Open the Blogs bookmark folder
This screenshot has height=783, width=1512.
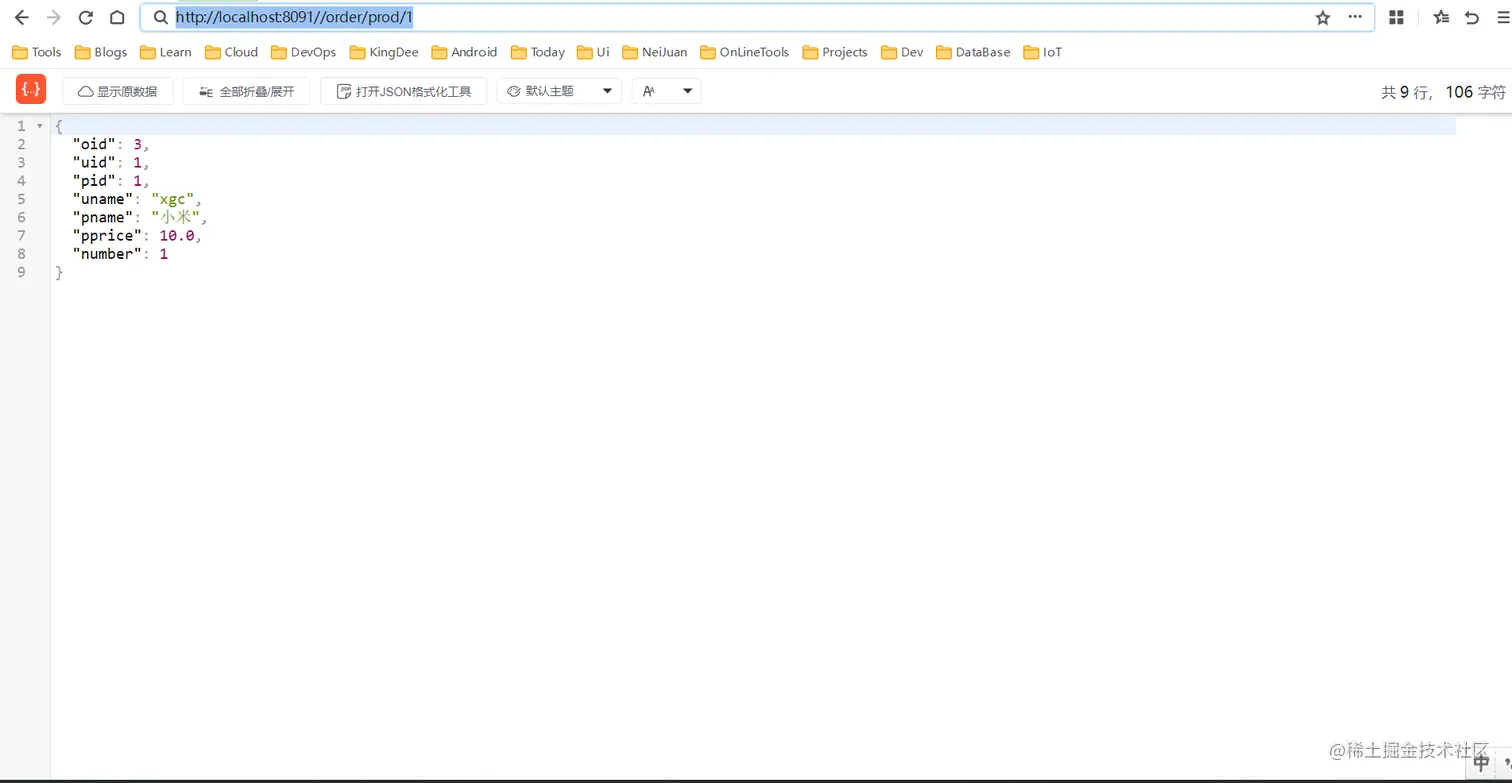[101, 52]
